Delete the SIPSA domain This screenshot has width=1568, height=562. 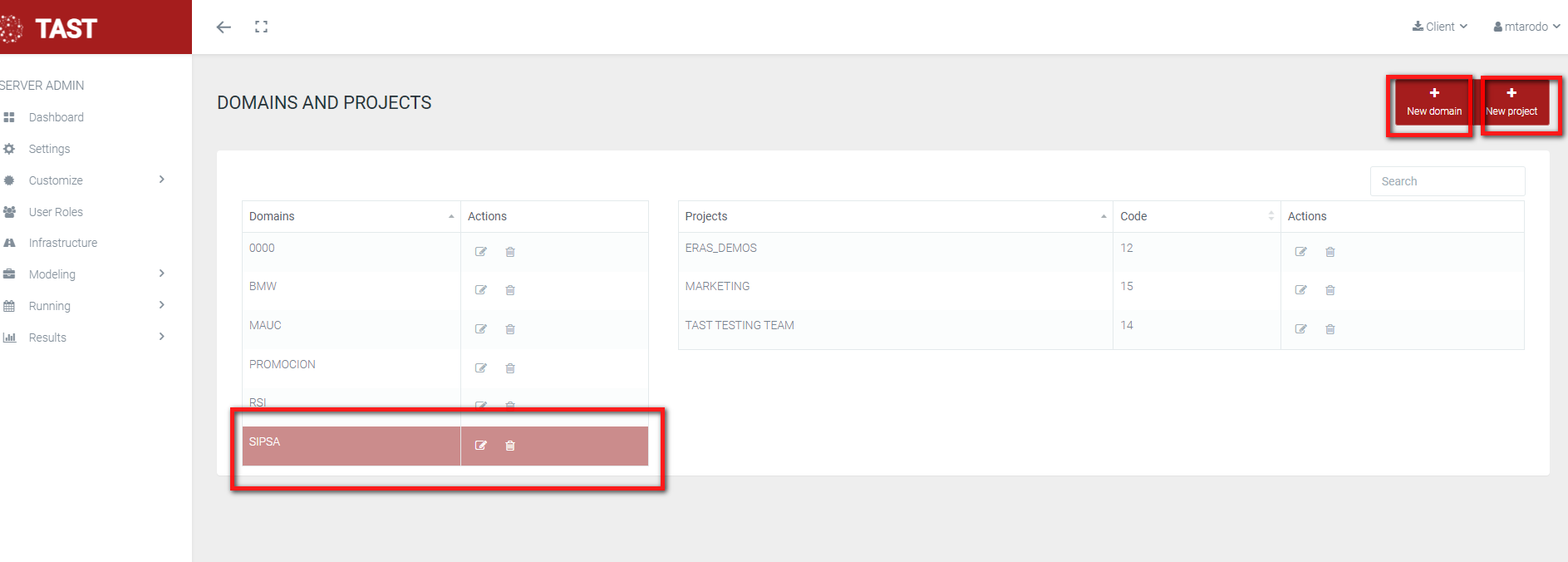(510, 446)
